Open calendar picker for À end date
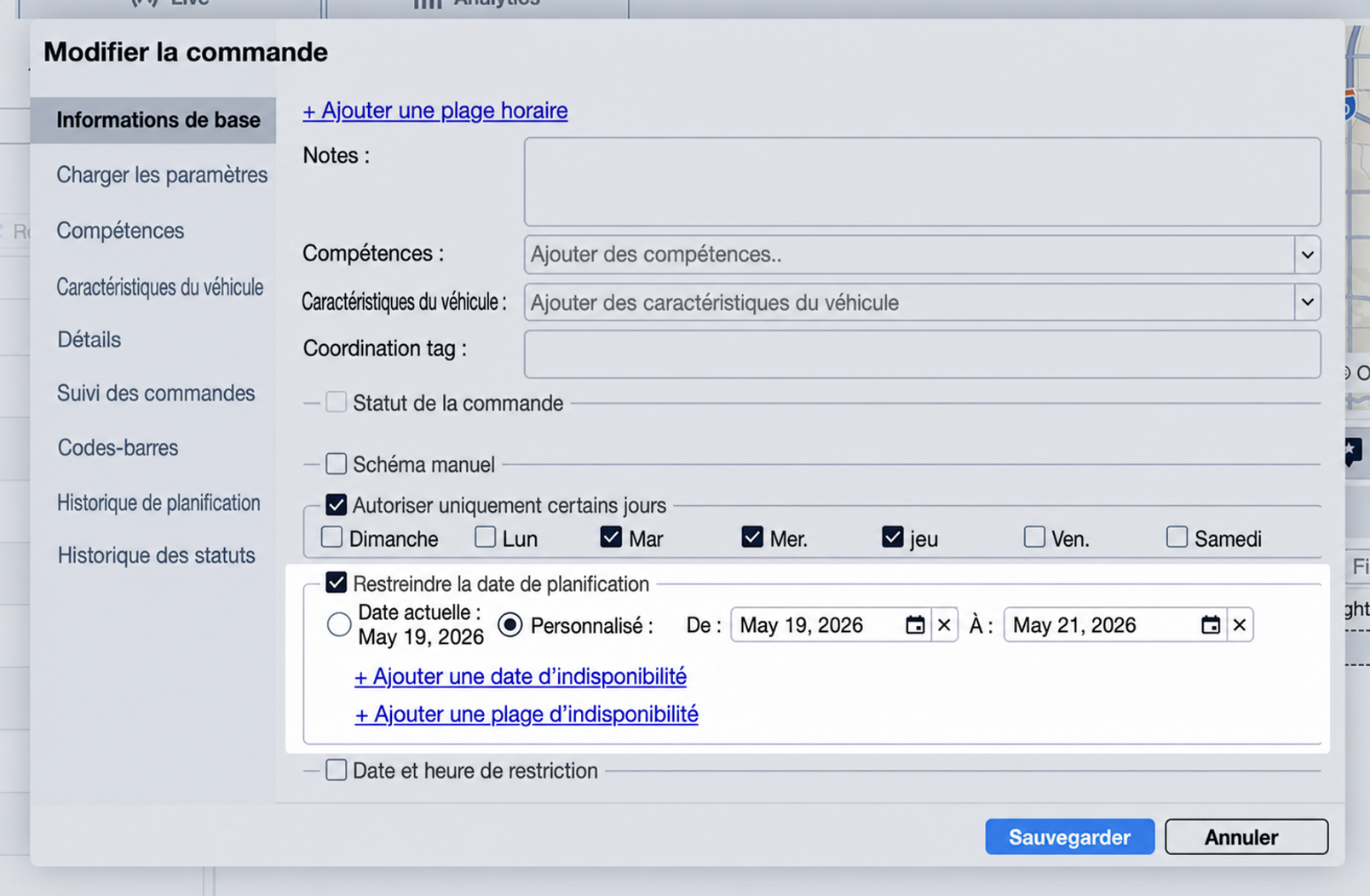 1211,625
